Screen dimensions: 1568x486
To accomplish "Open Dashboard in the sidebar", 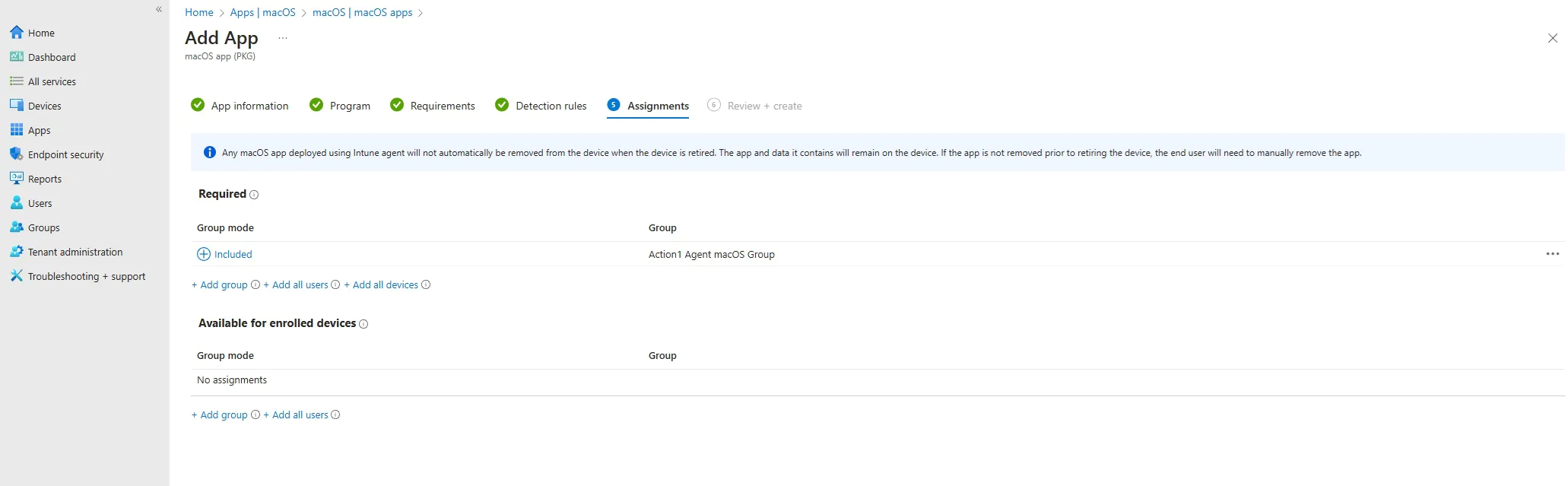I will [x=52, y=57].
